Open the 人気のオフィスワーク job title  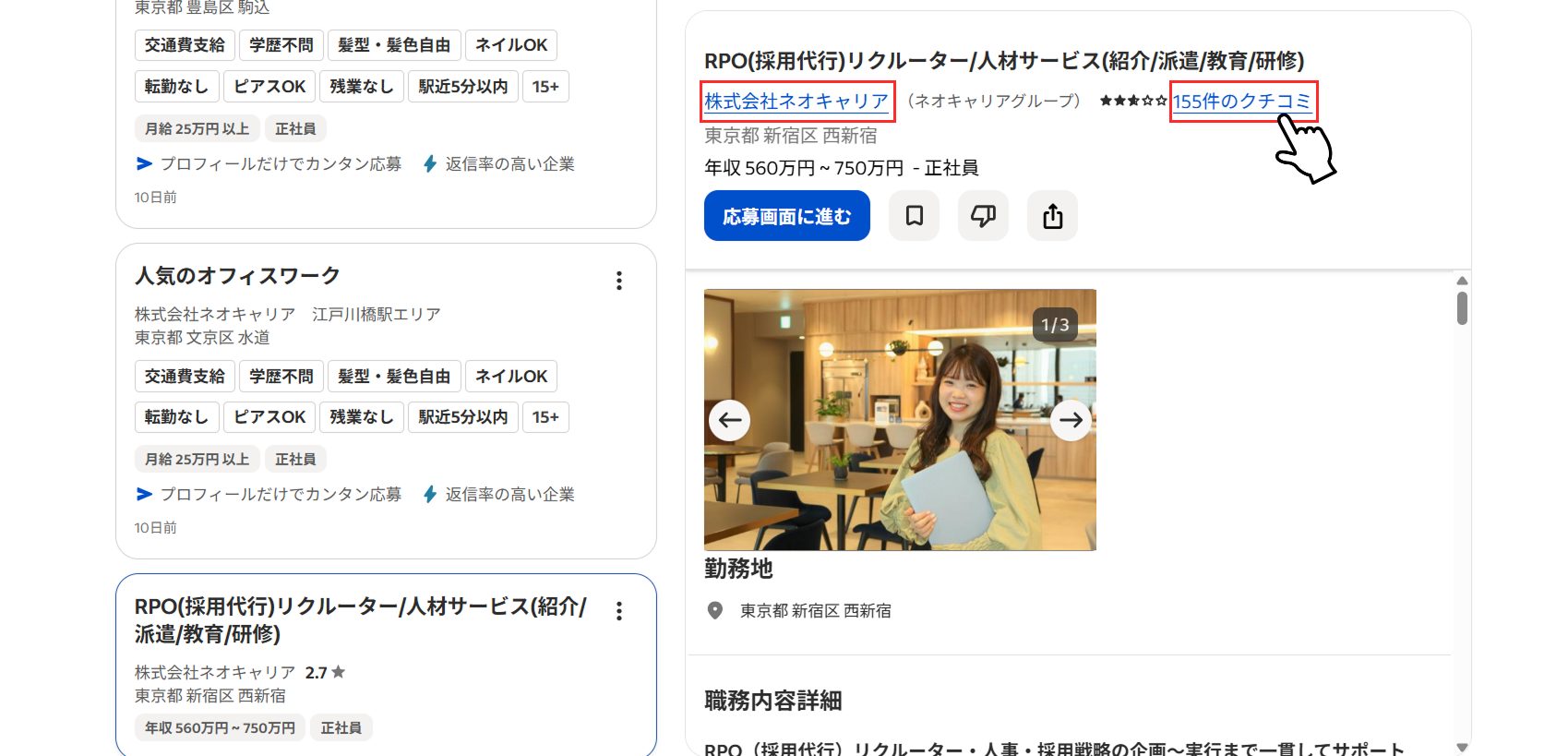tap(237, 275)
